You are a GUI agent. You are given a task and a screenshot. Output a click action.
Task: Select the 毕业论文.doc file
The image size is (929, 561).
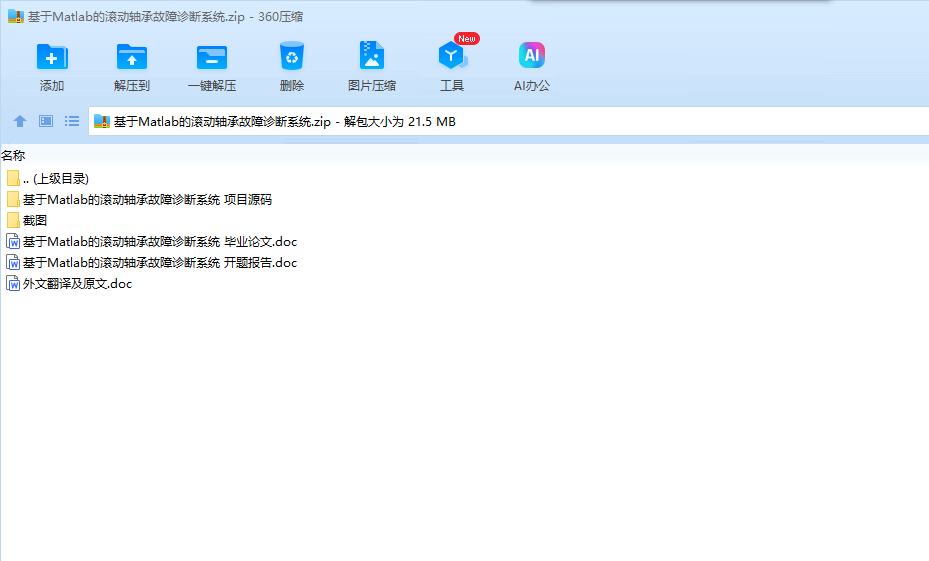point(152,242)
